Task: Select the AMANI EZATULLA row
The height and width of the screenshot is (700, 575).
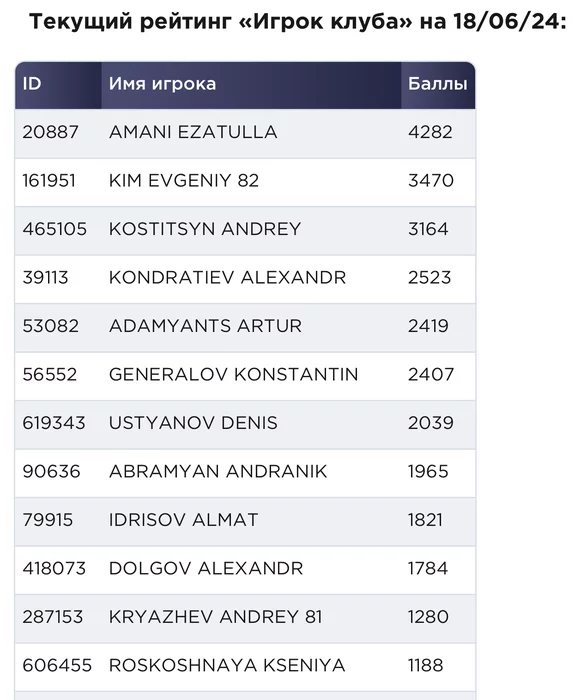Action: click(245, 133)
